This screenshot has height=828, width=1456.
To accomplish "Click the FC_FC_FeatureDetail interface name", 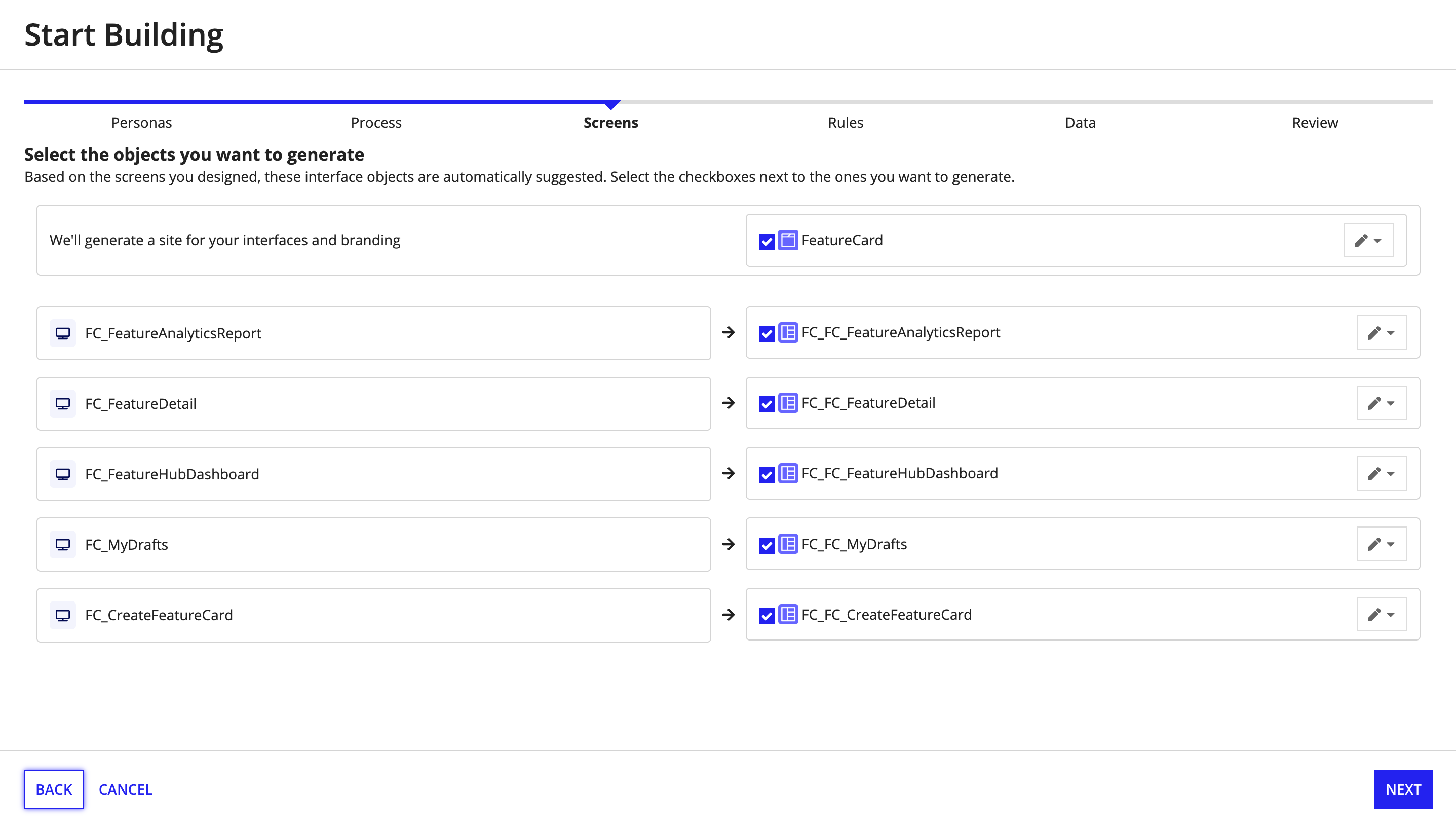I will (x=869, y=403).
